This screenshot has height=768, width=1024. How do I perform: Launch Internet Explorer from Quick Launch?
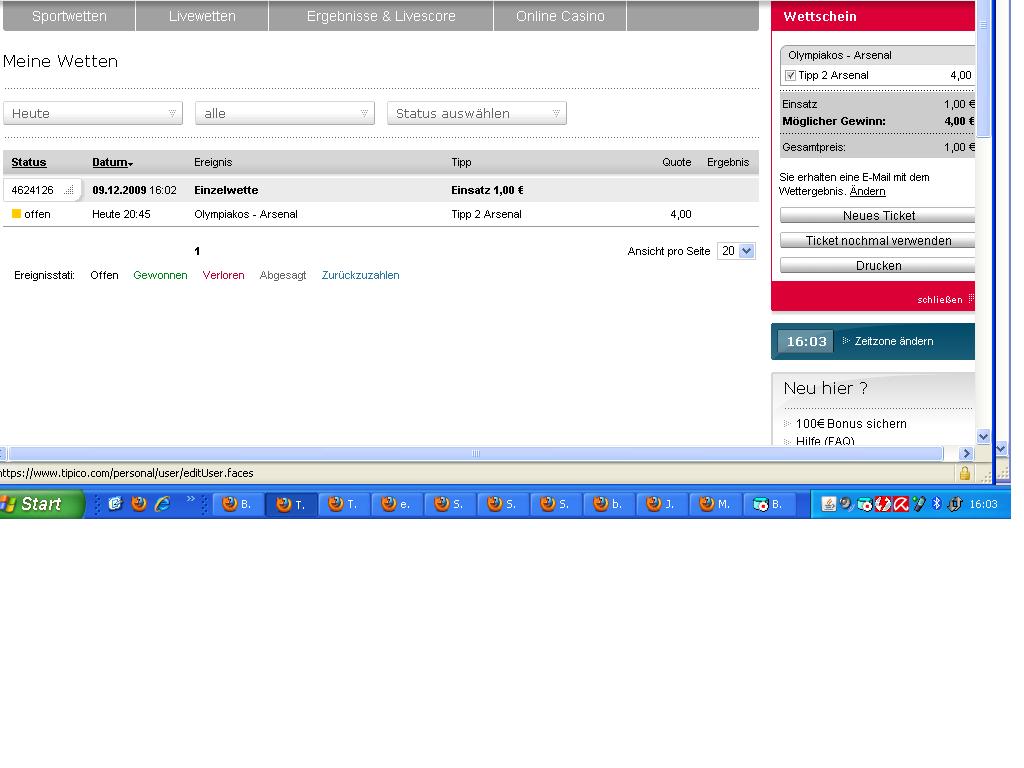click(x=162, y=504)
